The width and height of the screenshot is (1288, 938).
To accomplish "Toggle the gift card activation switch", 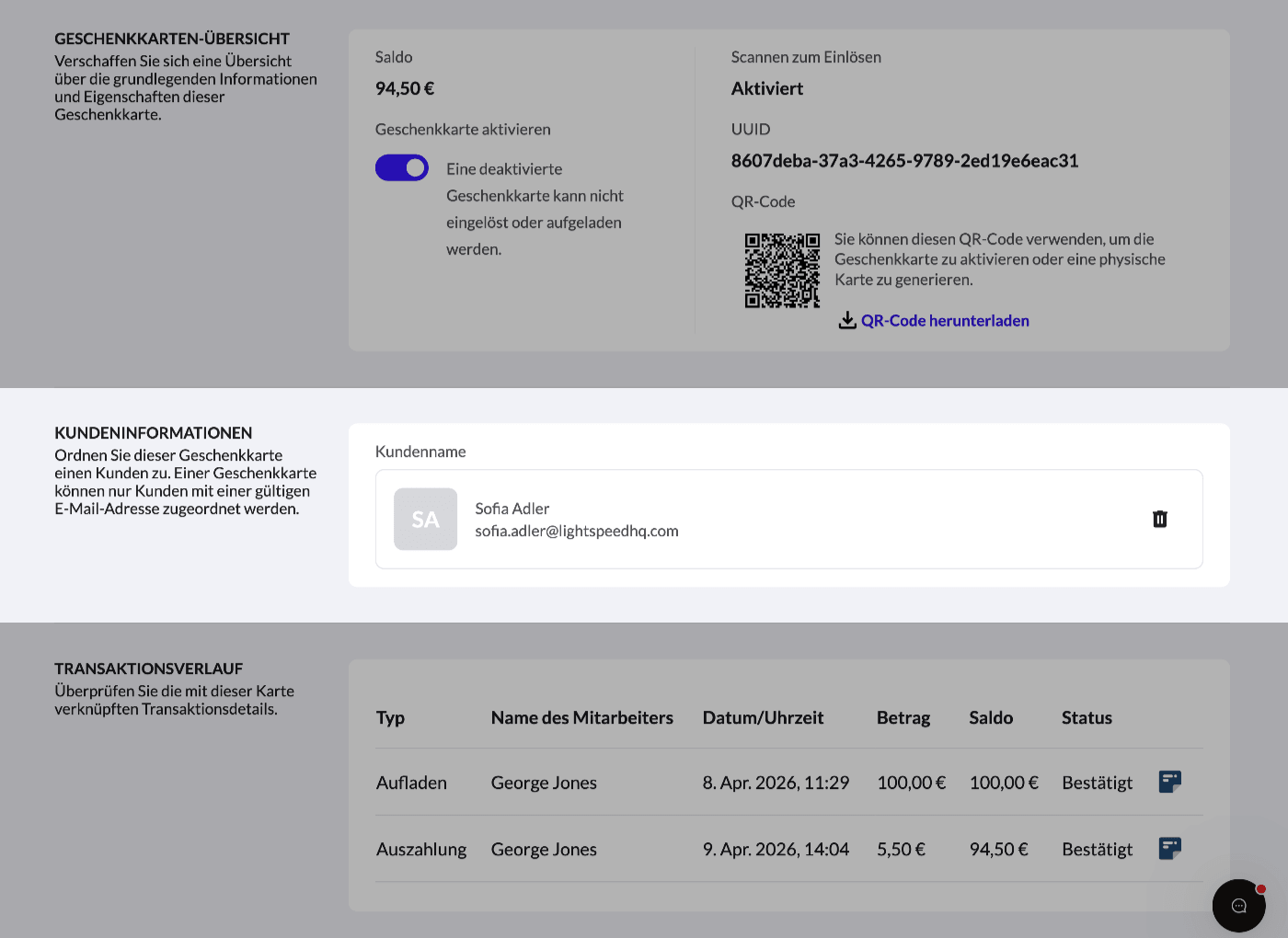I will point(402,167).
